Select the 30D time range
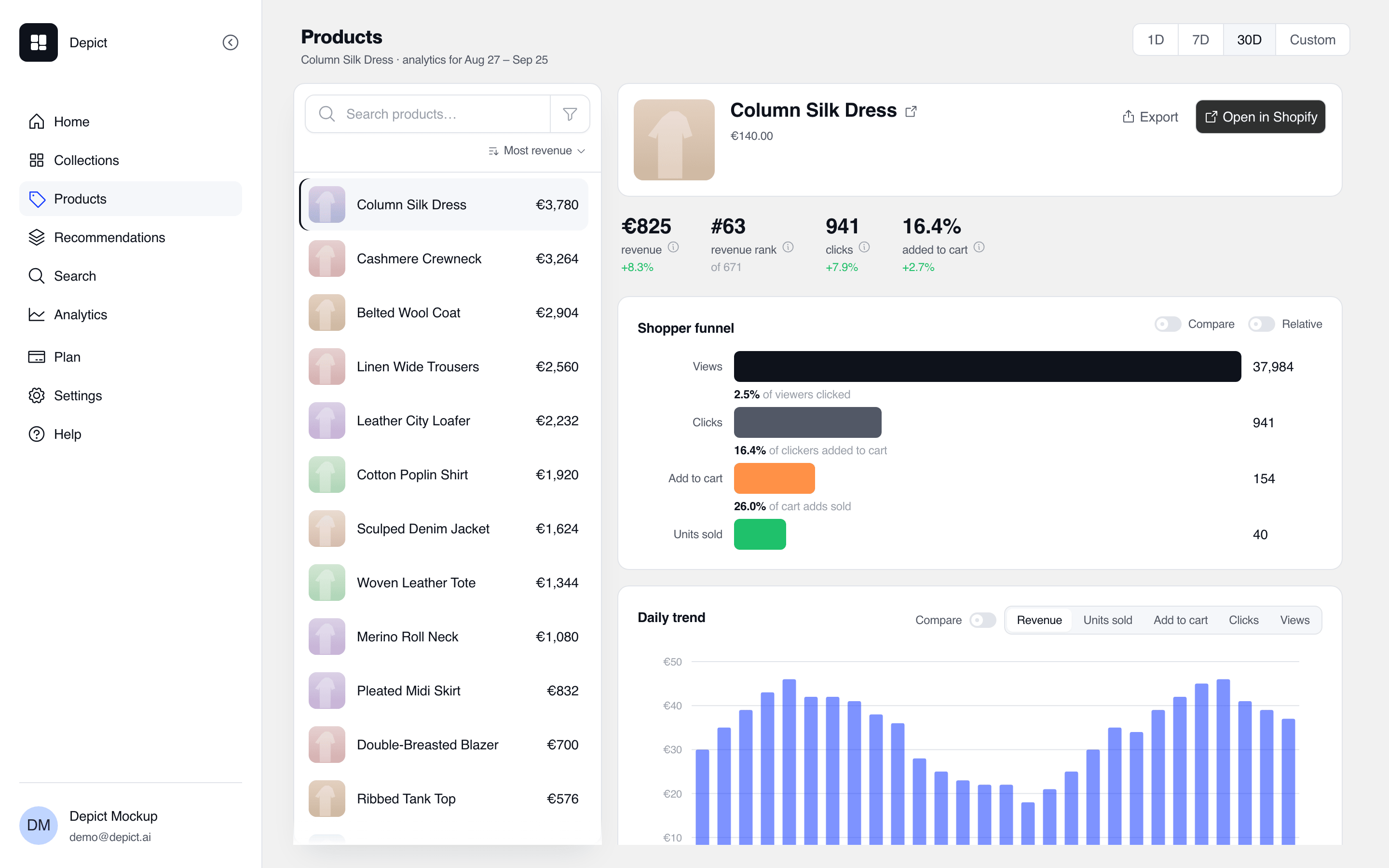 1249,40
